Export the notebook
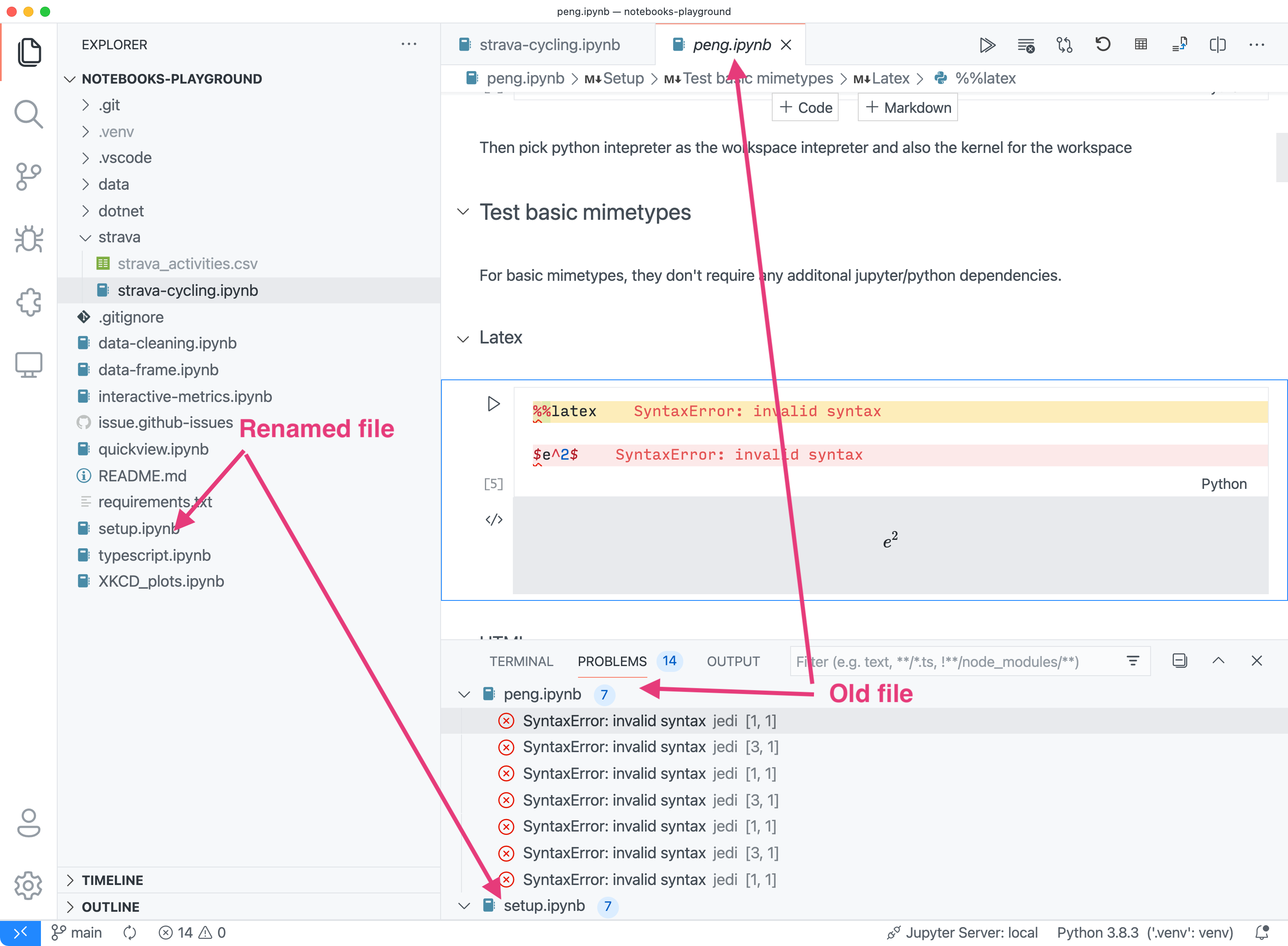 pos(1180,44)
